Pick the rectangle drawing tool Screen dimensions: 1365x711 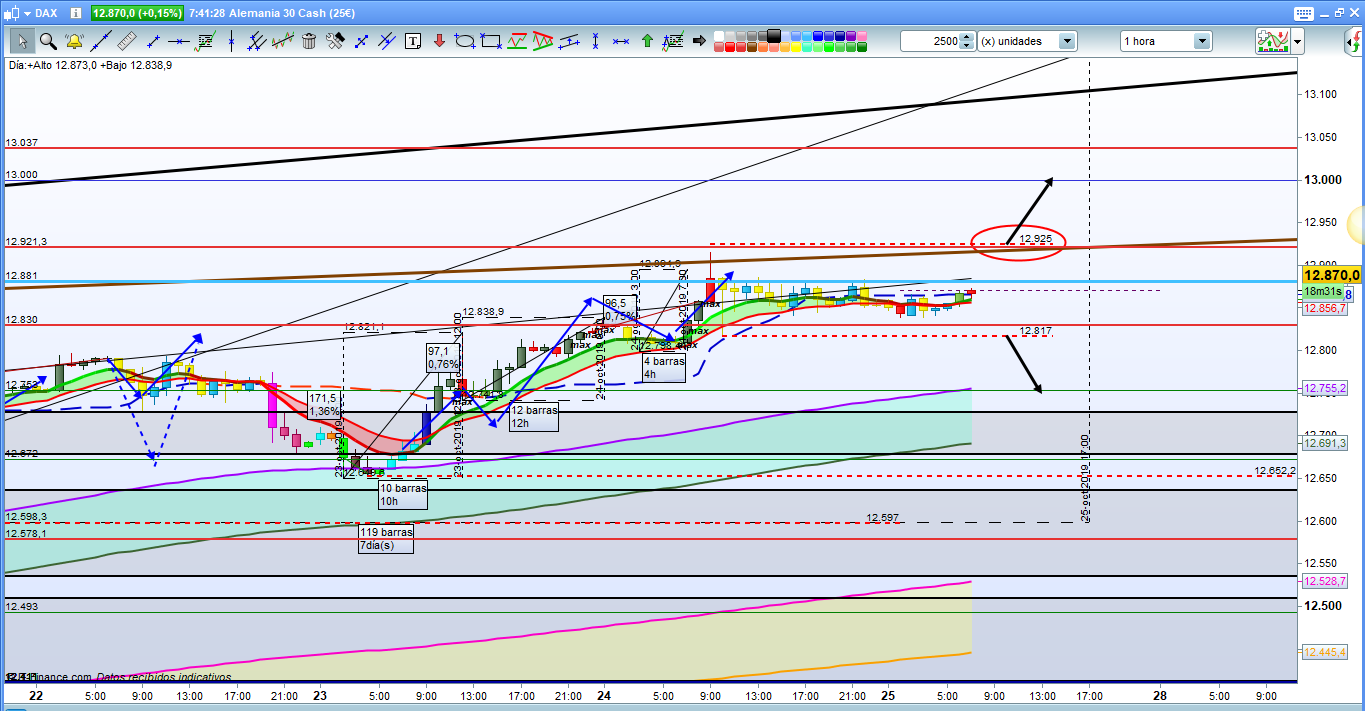491,41
